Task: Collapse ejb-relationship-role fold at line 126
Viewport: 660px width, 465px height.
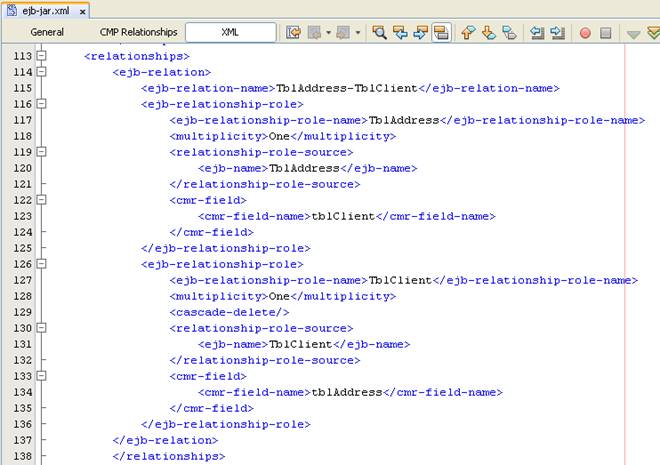Action: [x=41, y=263]
